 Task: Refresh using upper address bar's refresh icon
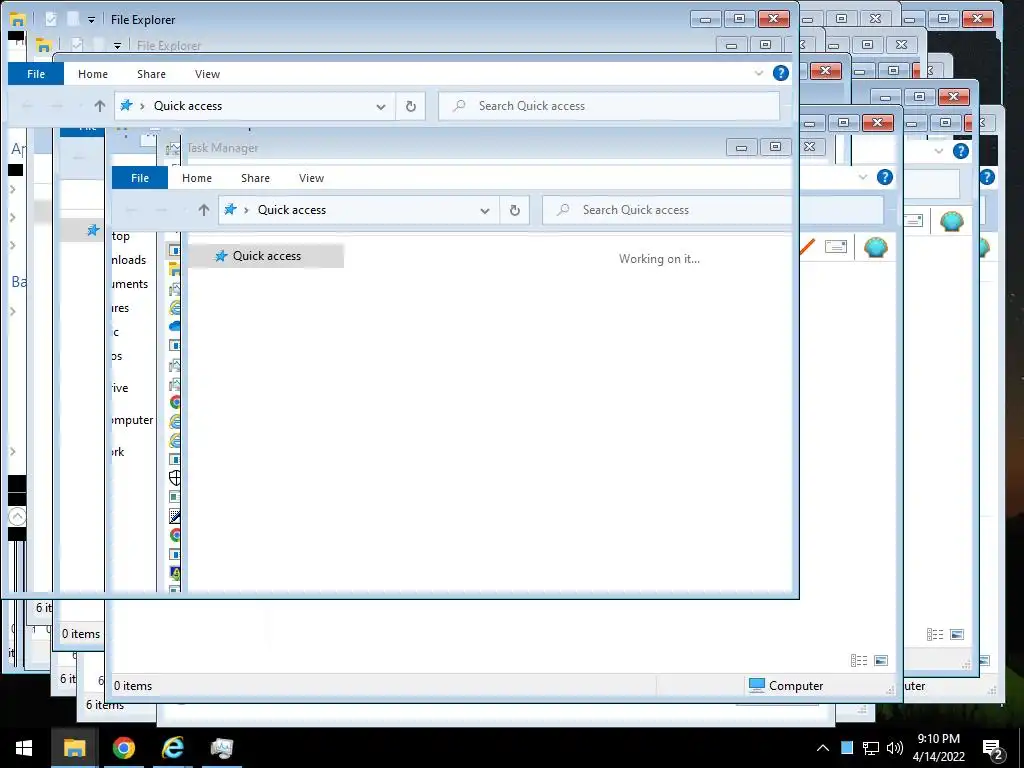point(411,106)
